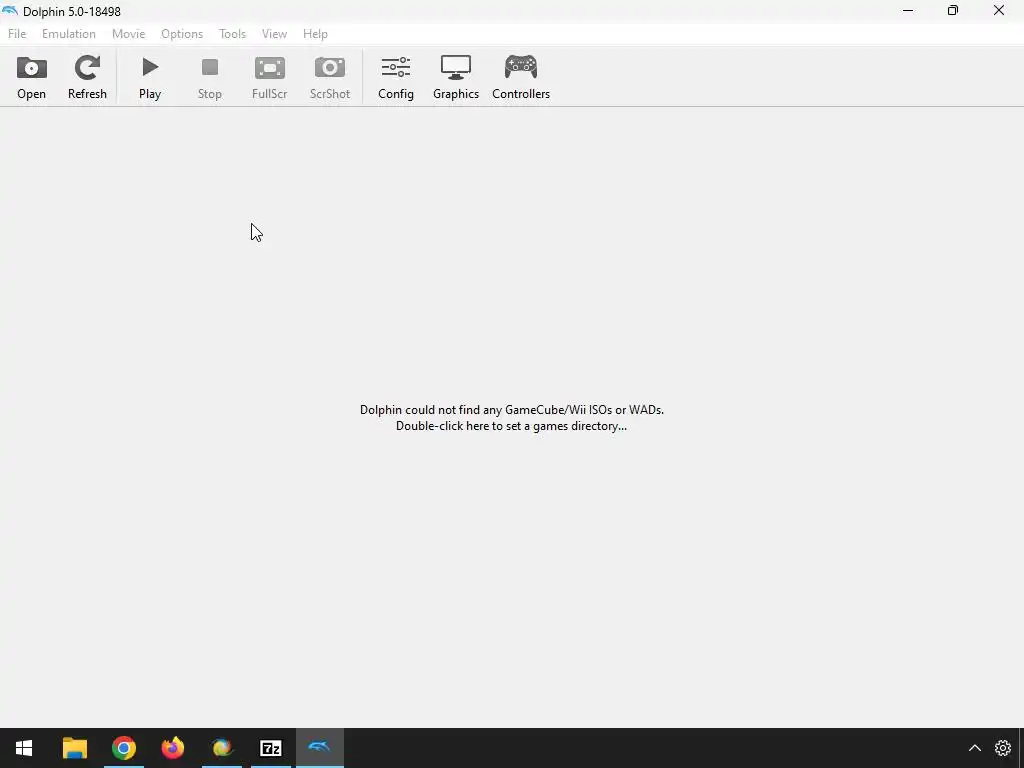Open settings gear in system tray

(1002, 748)
